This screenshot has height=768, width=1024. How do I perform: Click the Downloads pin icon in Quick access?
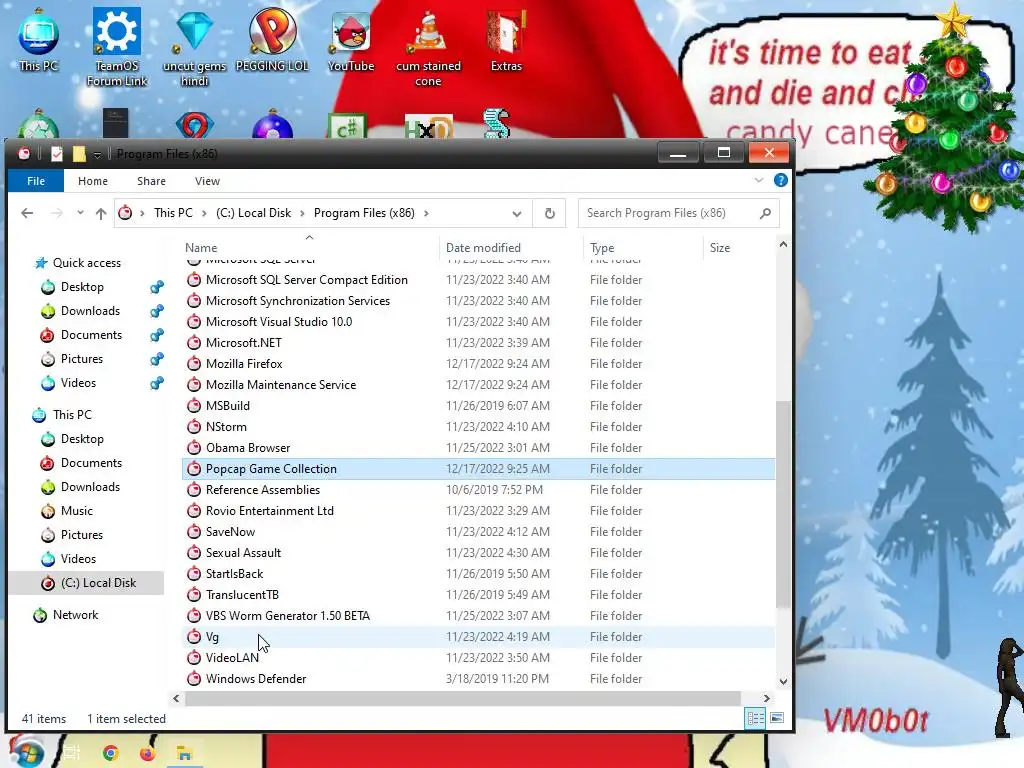click(x=157, y=311)
